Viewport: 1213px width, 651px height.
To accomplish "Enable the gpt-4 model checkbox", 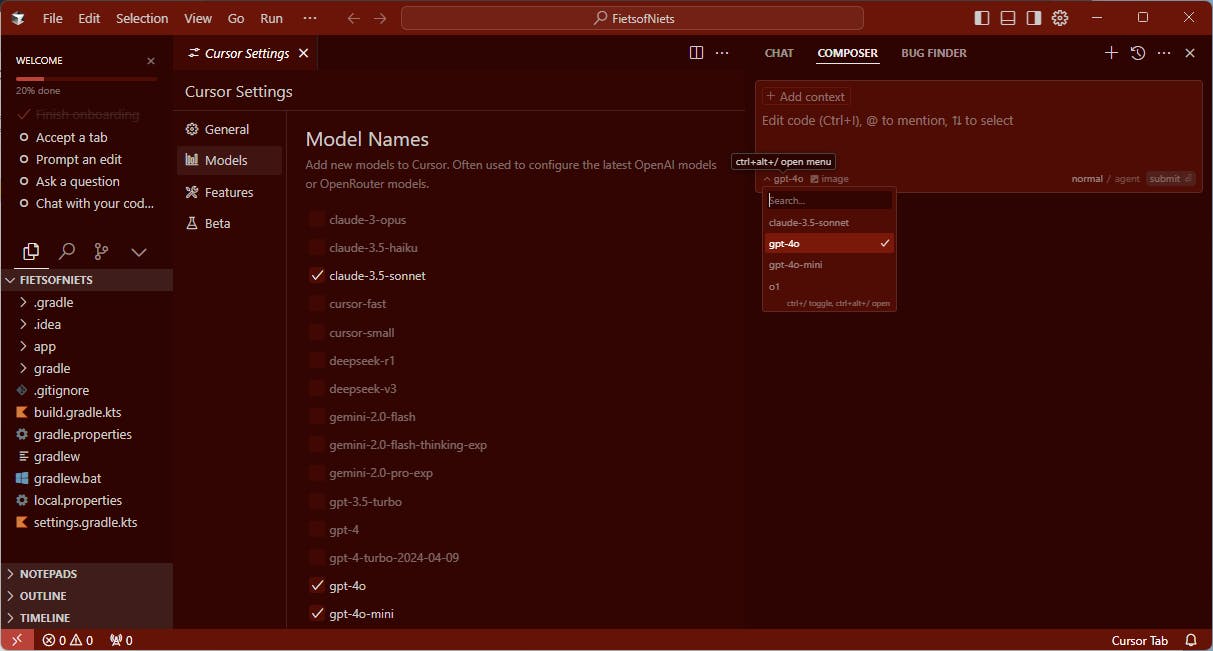I will pos(317,529).
